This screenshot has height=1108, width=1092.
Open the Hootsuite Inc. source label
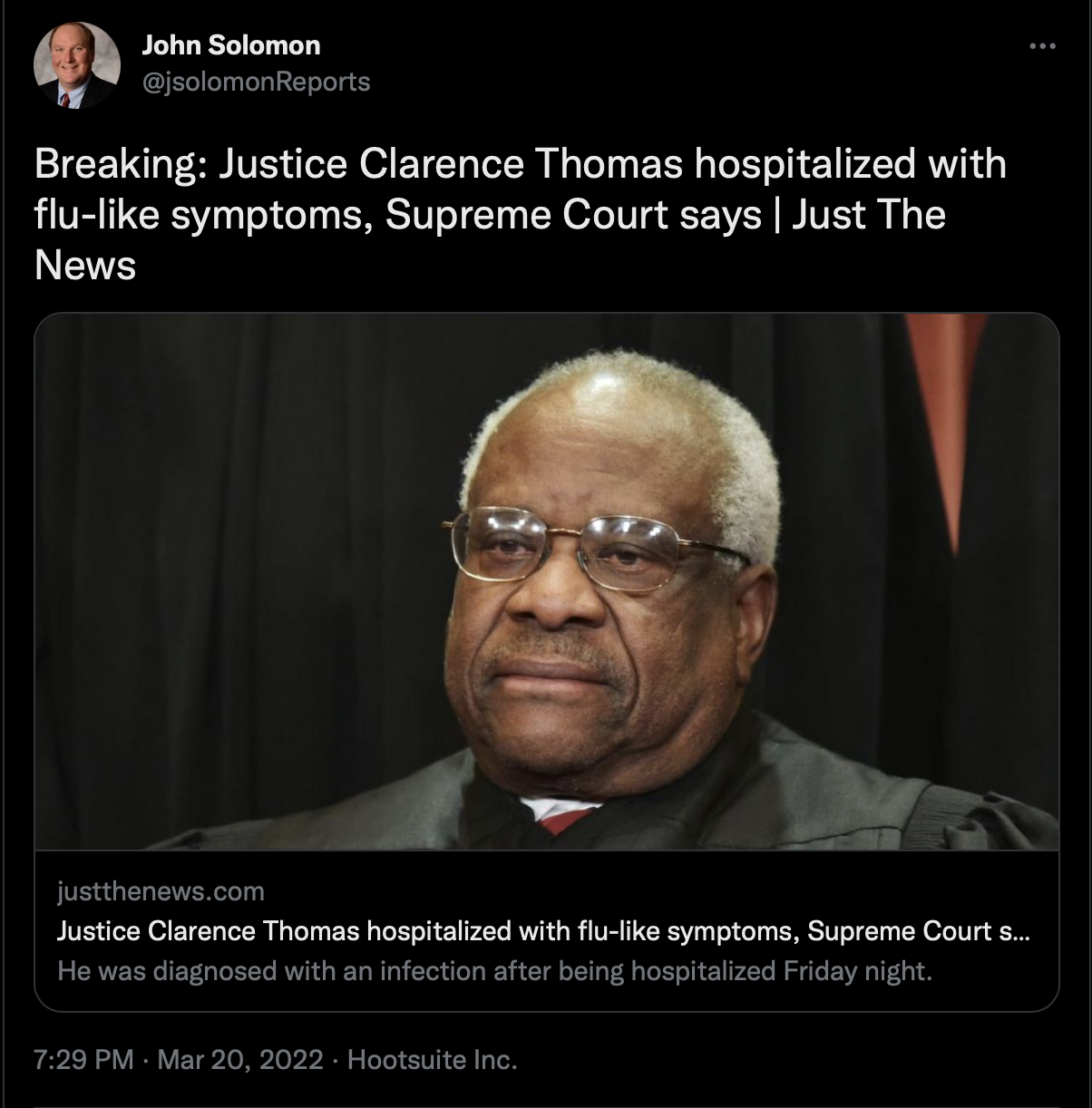point(433,1059)
